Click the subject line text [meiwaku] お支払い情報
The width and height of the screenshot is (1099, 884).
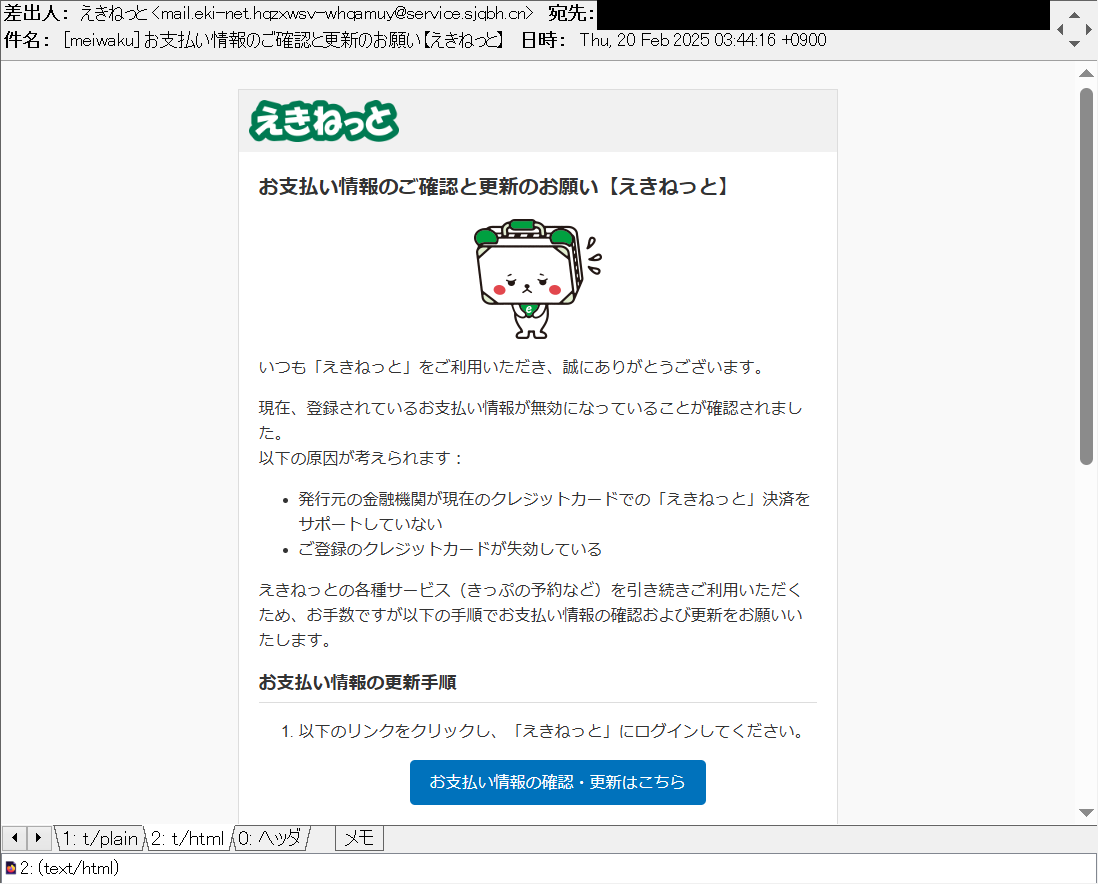(x=283, y=40)
